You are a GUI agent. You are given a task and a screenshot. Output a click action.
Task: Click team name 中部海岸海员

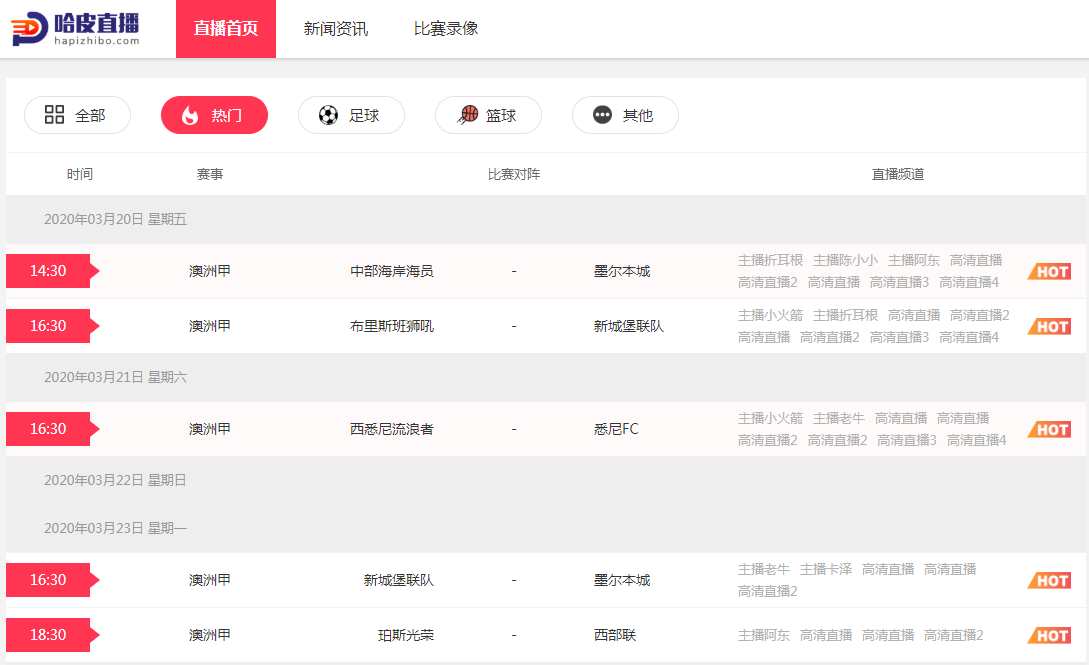click(392, 271)
